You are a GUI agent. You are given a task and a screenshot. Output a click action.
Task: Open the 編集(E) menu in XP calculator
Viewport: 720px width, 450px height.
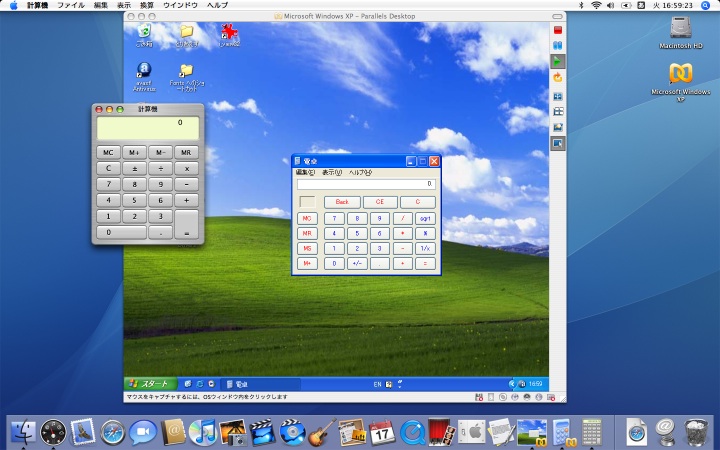tap(305, 172)
